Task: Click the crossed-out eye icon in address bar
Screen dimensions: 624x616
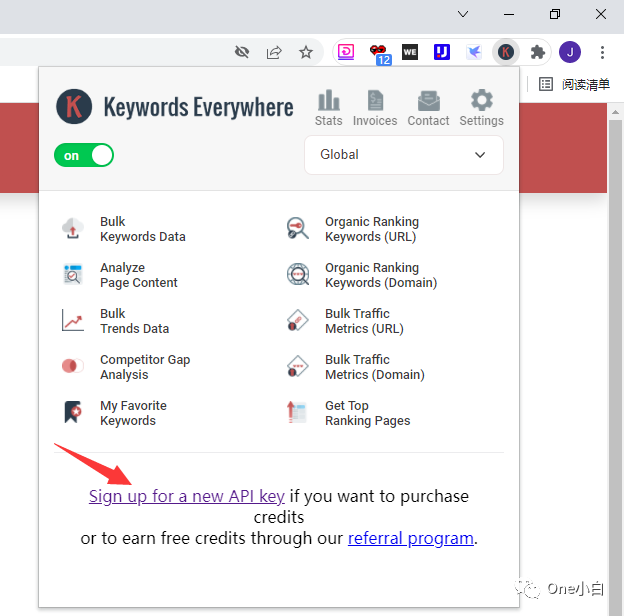Action: point(242,52)
